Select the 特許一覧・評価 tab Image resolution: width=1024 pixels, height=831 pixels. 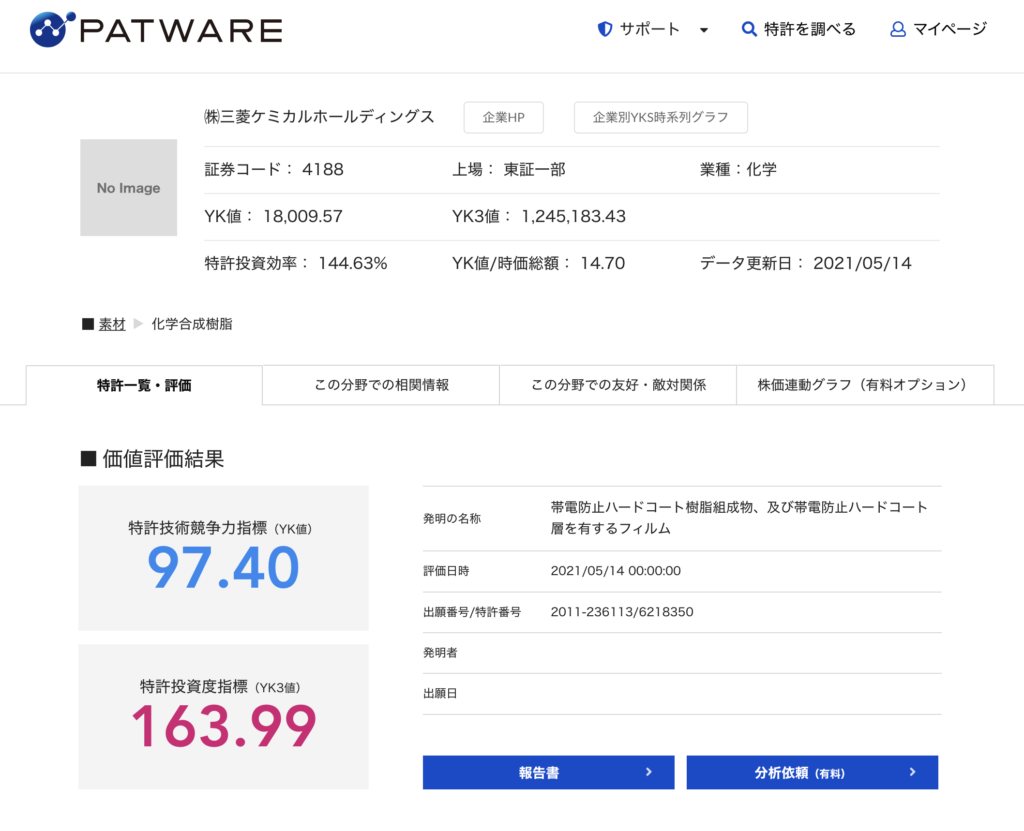(144, 385)
